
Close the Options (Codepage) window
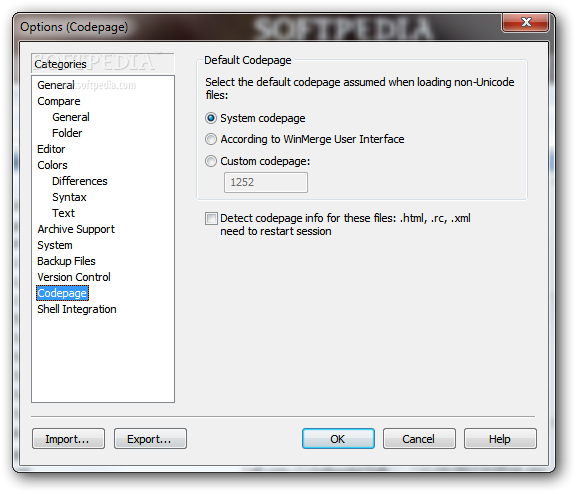click(x=526, y=22)
